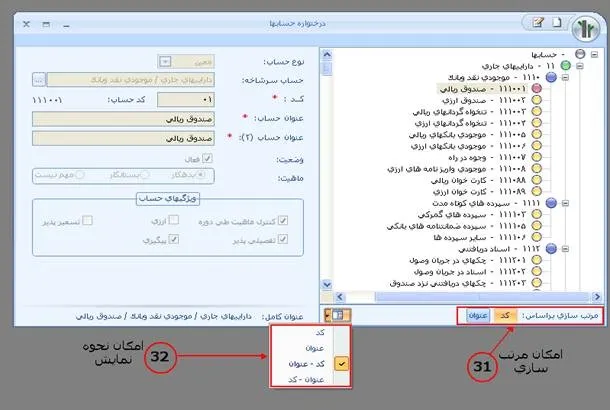This screenshot has width=610, height=410.
Task: Click yellow circle of ساير سپرده ها
Action: click(x=536, y=237)
